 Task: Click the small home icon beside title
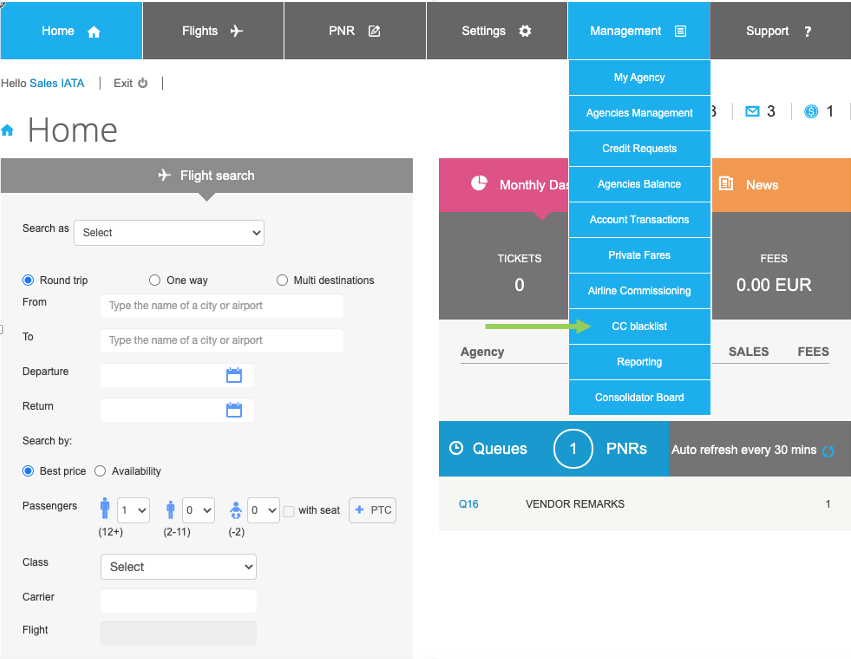[8, 130]
